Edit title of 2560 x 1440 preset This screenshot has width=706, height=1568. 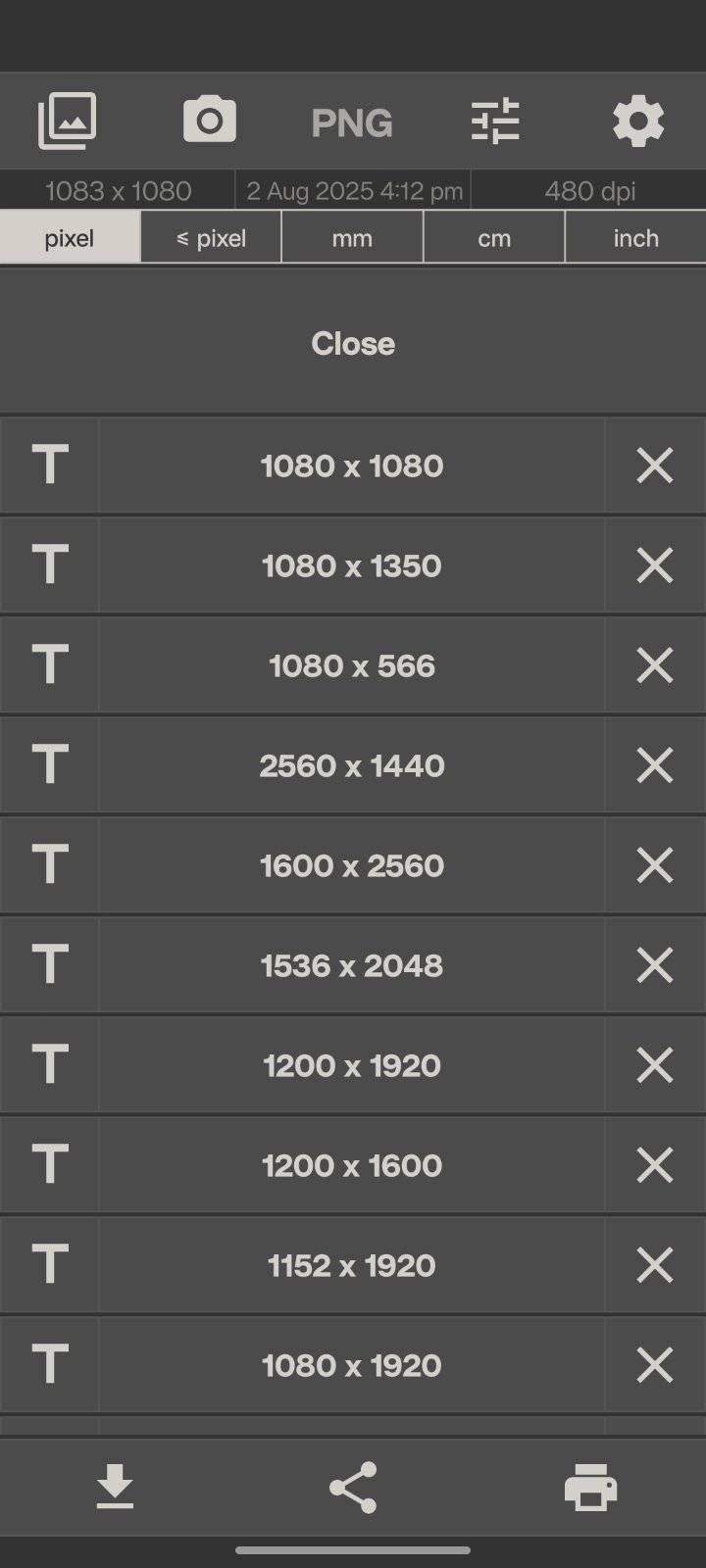coord(50,765)
